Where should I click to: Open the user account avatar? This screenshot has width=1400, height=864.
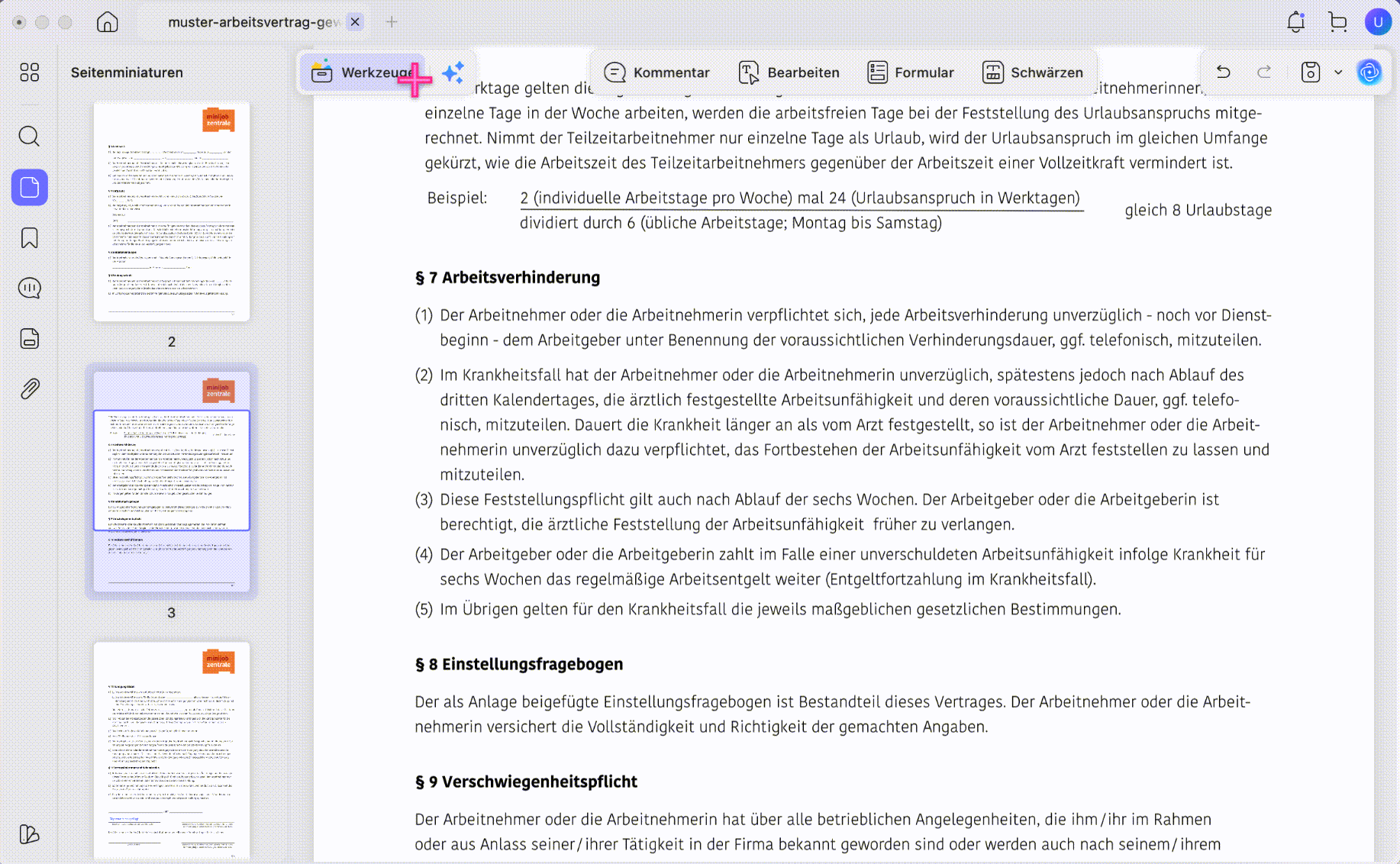click(1378, 22)
